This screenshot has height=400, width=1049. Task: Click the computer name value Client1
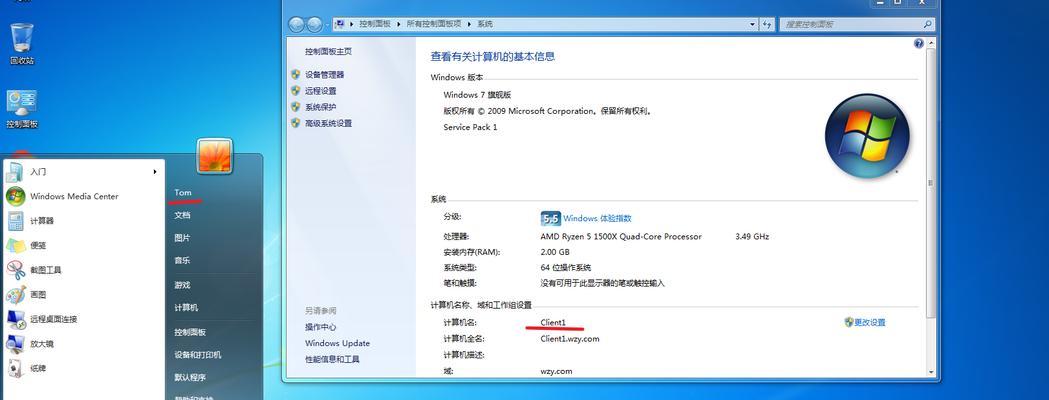(553, 322)
